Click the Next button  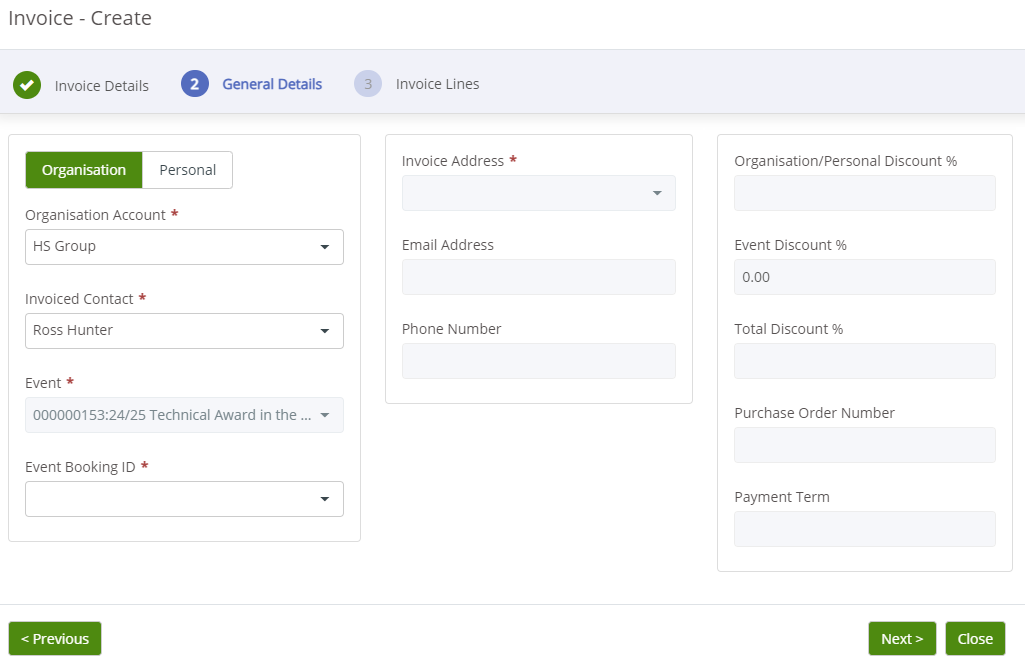coord(901,638)
